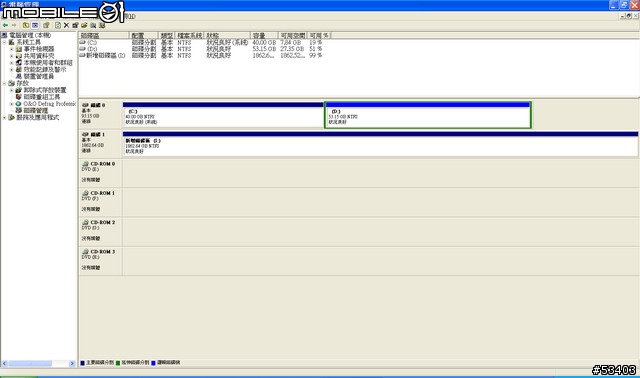This screenshot has width=640, height=378.
Task: Click the 27.35 GB free space cell
Action: coord(292,49)
